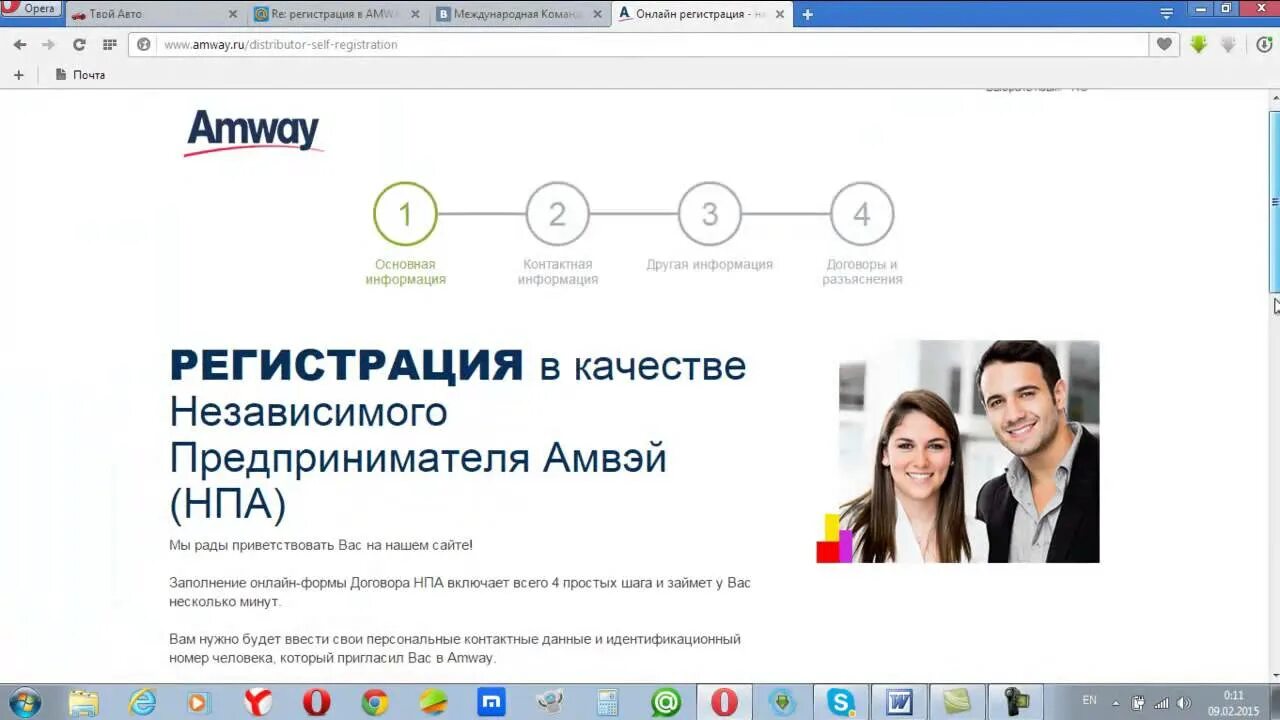Go forward to the next page
The height and width of the screenshot is (720, 1280).
pyautogui.click(x=48, y=45)
